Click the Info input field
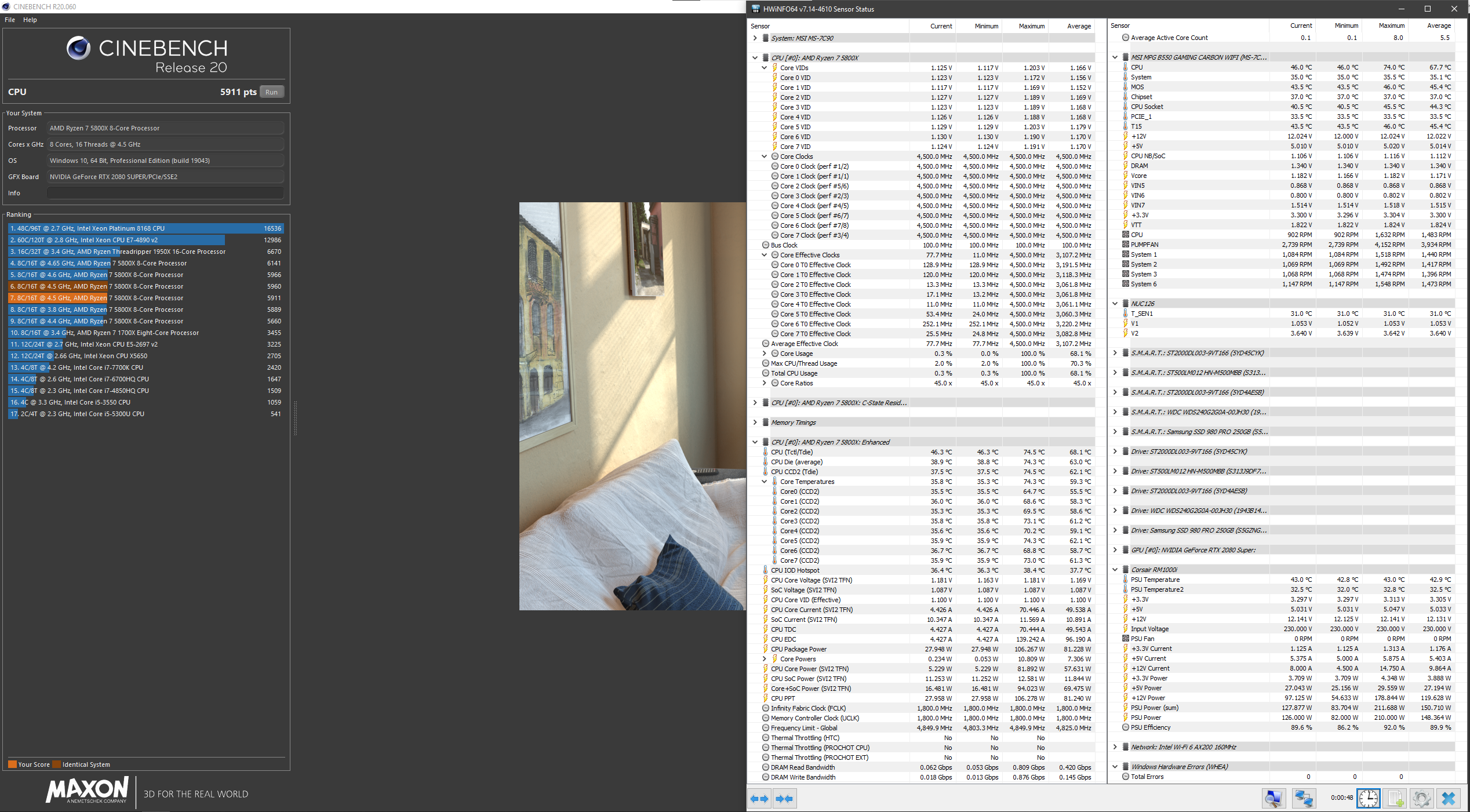1470x812 pixels. coord(165,193)
